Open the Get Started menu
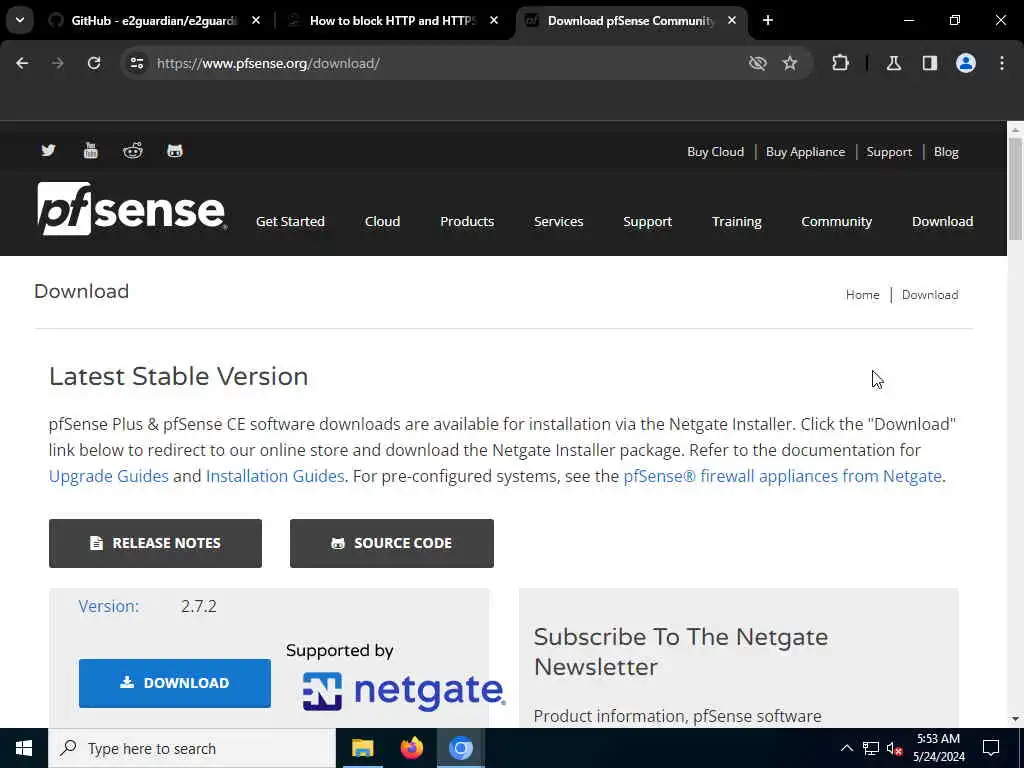1024x768 pixels. pyautogui.click(x=290, y=221)
